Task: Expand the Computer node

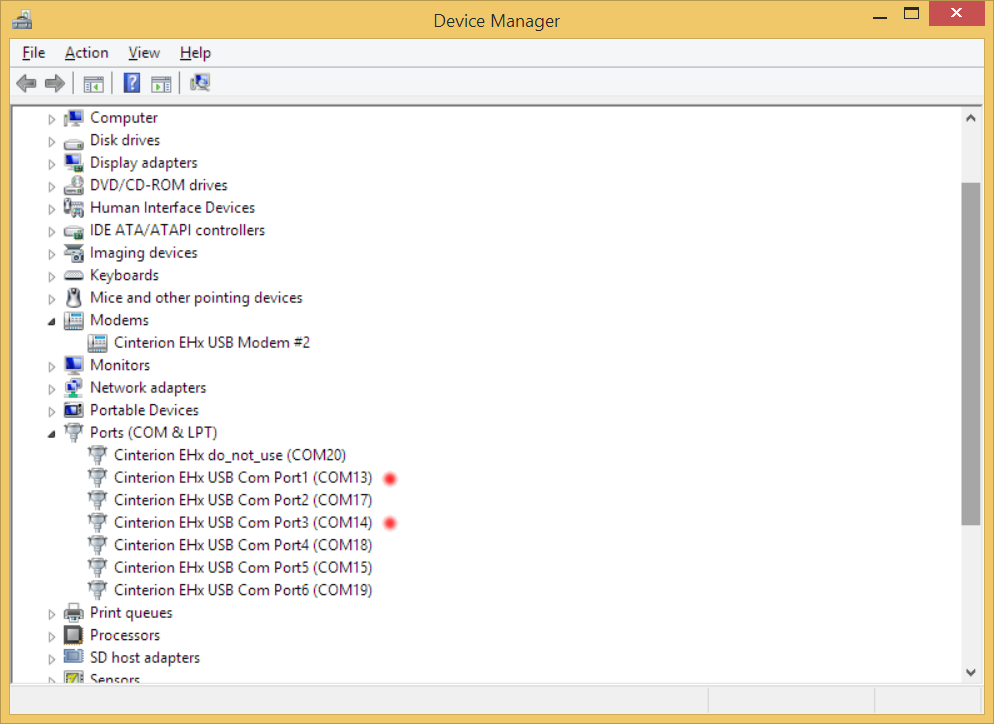Action: (51, 119)
